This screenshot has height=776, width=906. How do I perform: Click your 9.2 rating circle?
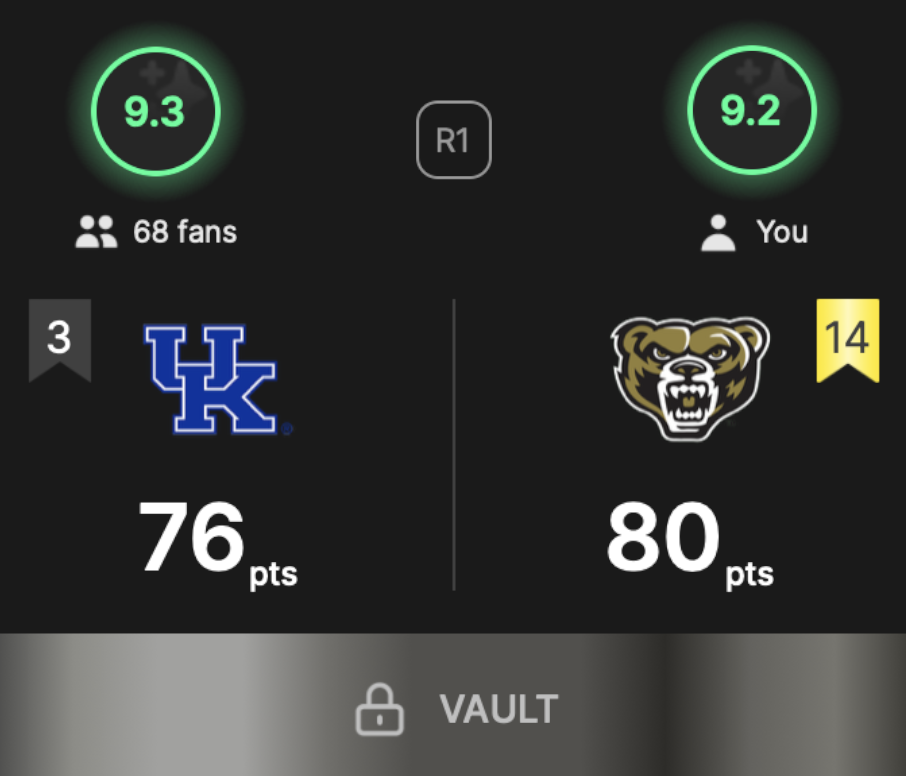point(751,110)
